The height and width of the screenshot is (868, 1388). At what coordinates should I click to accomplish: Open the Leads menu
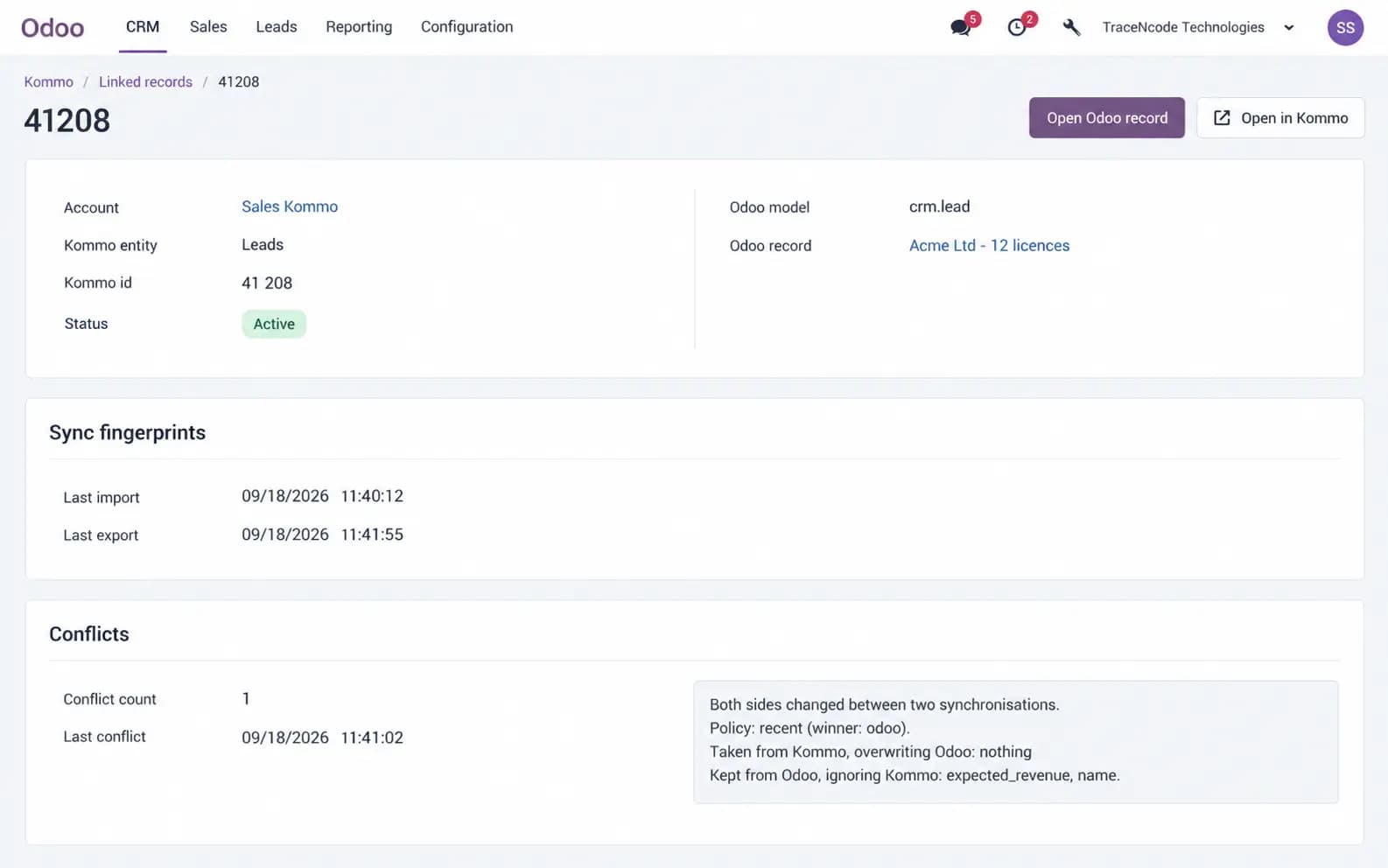click(277, 27)
